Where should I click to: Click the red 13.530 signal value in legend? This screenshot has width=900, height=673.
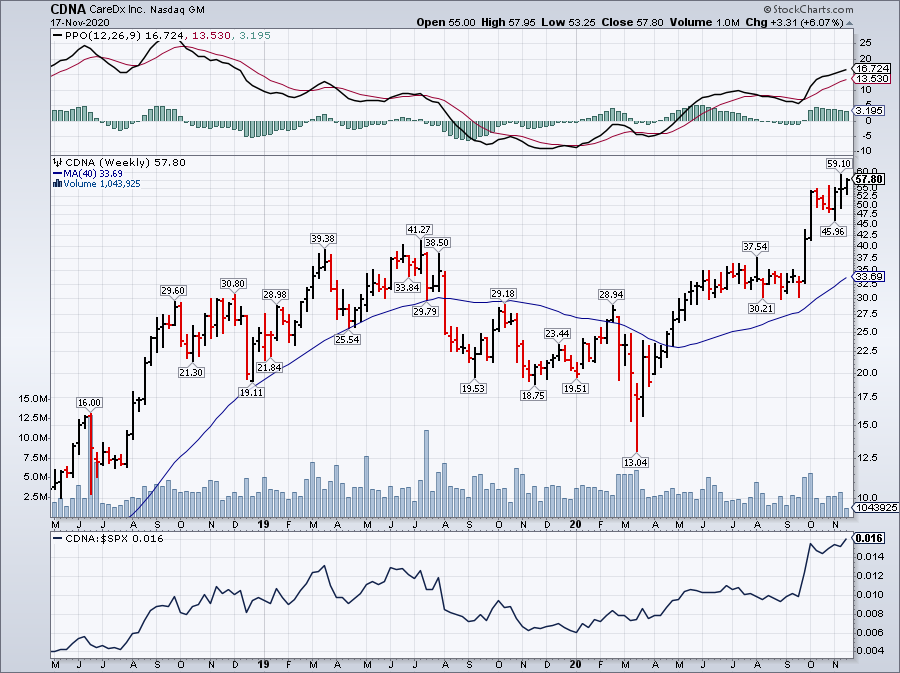pyautogui.click(x=211, y=36)
